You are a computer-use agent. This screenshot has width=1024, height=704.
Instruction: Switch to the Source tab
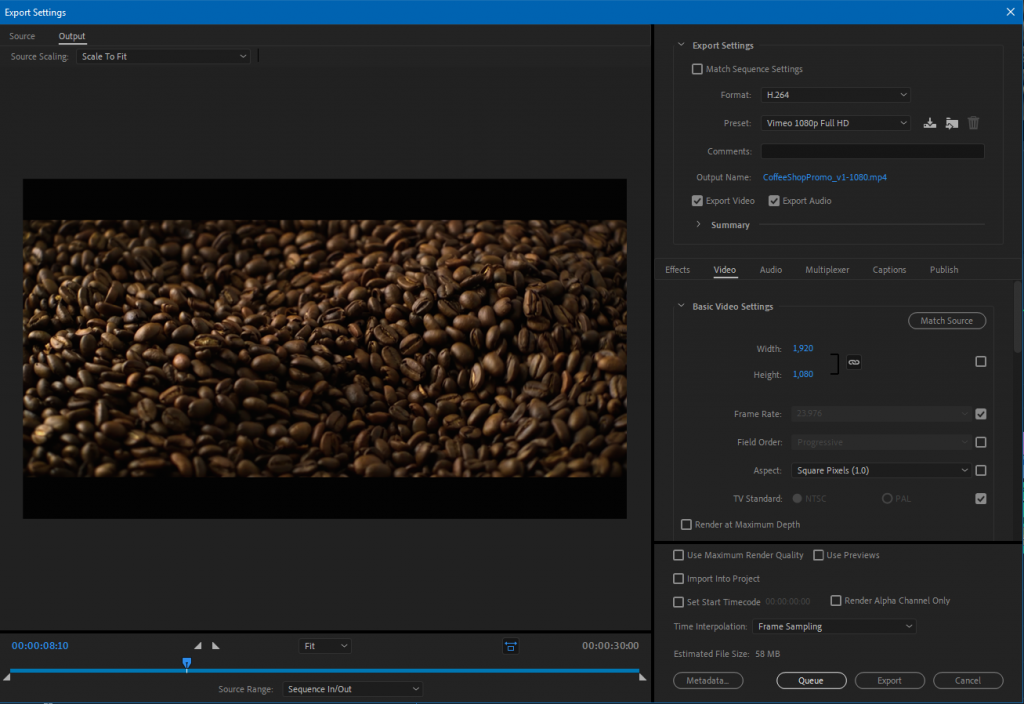click(x=22, y=37)
